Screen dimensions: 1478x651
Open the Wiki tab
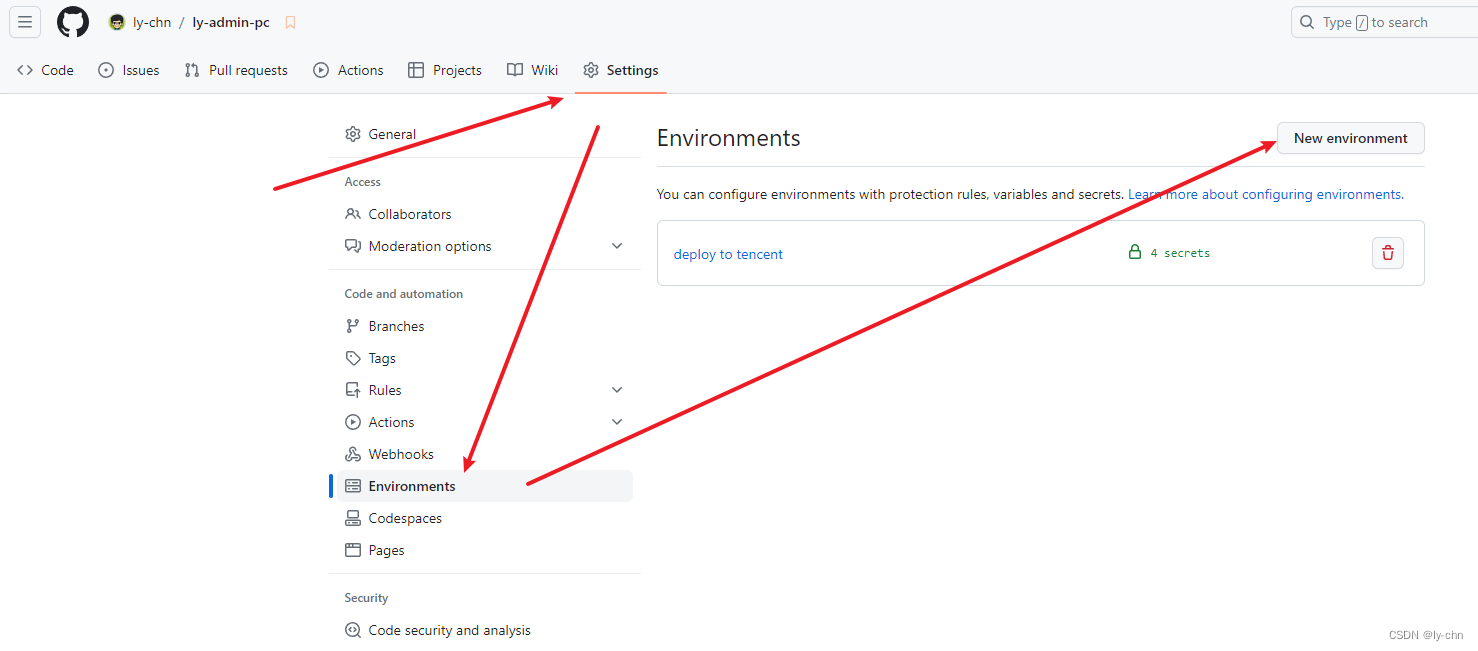point(532,70)
